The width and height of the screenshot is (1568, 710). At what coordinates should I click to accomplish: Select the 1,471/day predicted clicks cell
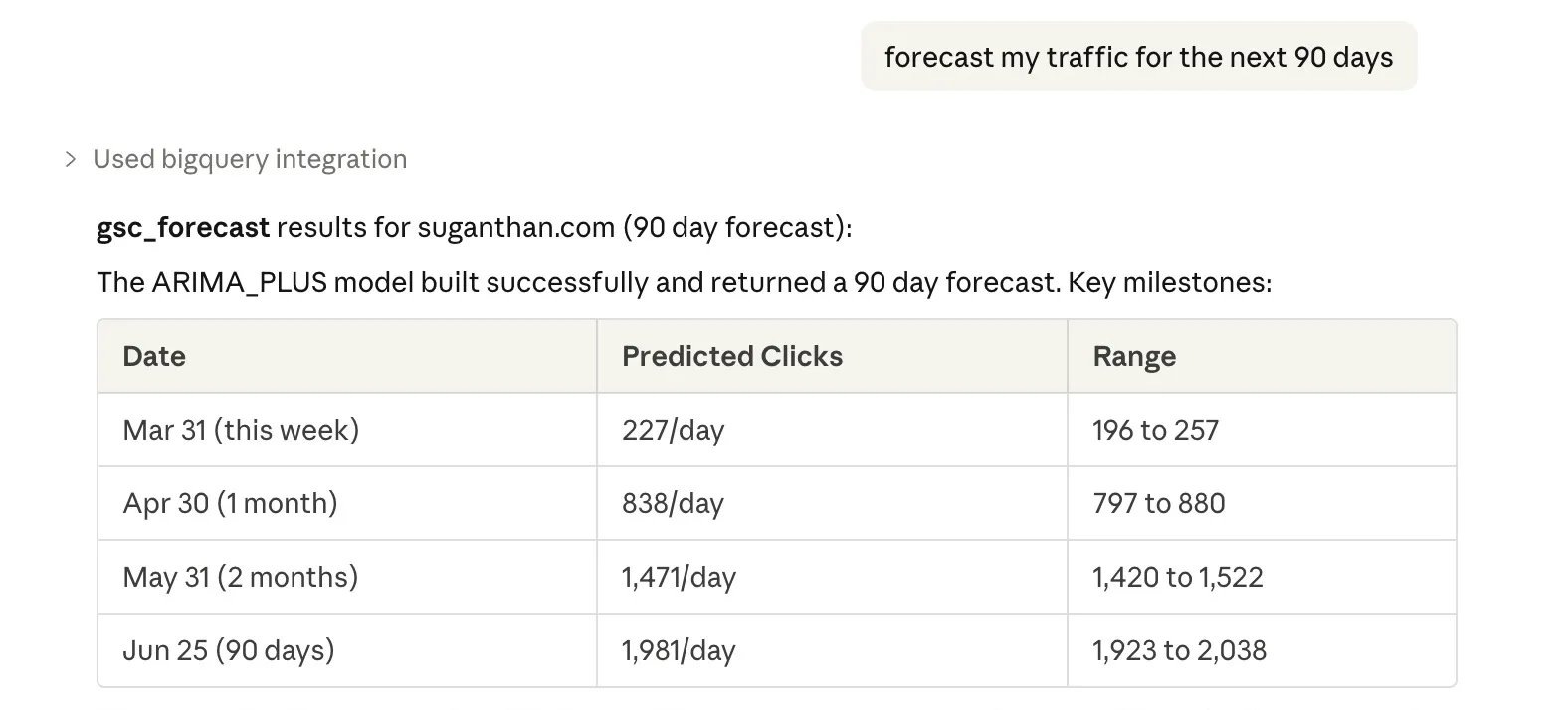click(x=679, y=577)
